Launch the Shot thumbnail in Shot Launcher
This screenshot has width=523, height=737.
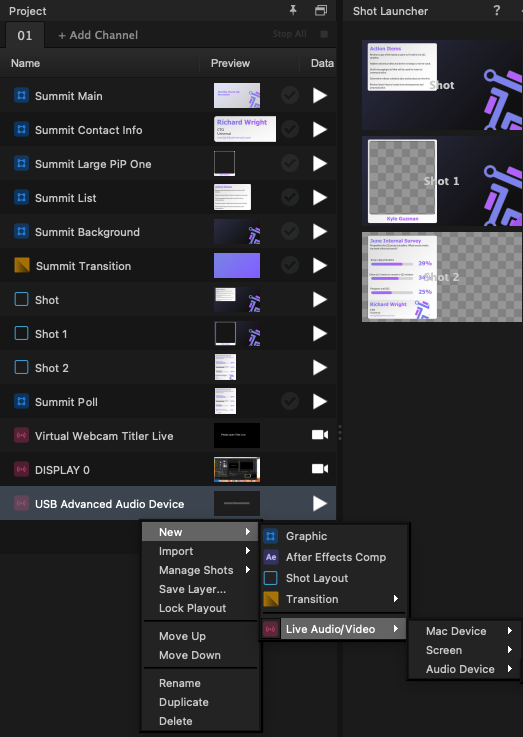pos(442,85)
